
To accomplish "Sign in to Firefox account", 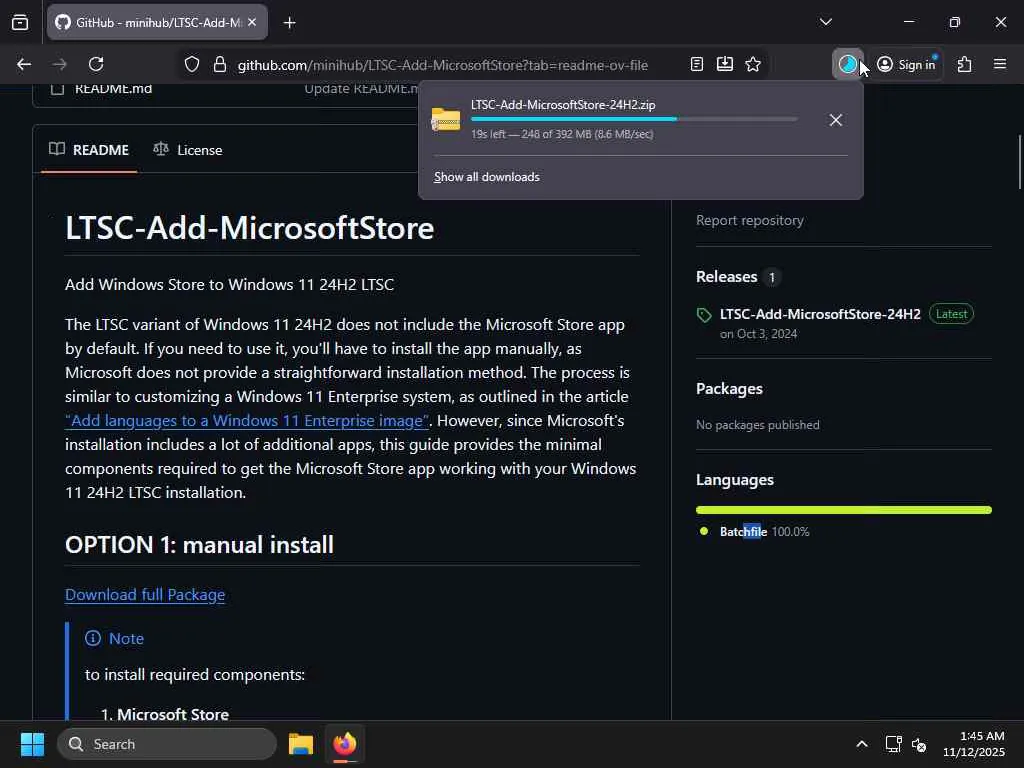I will [x=906, y=64].
